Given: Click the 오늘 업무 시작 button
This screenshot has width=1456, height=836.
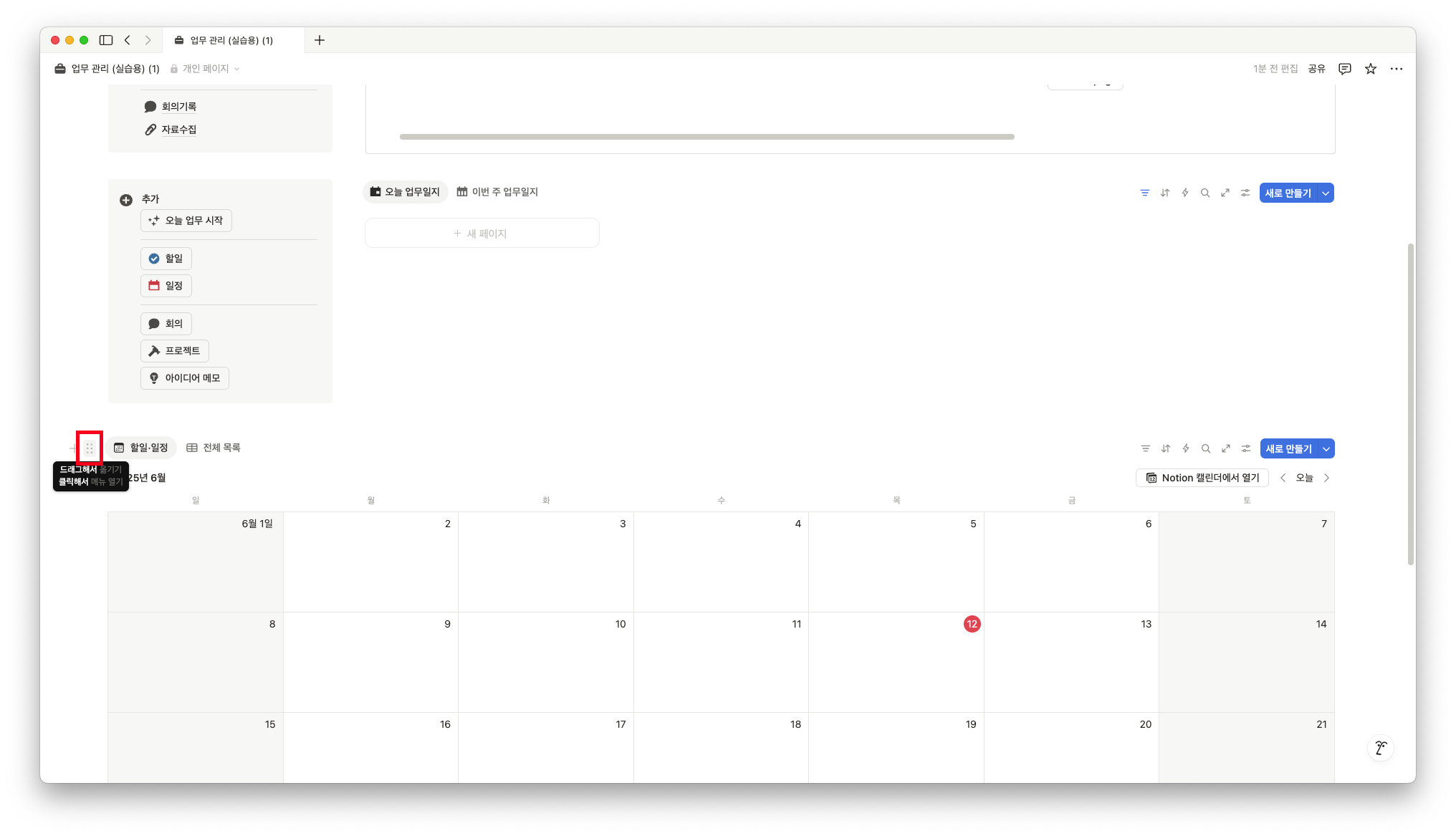Looking at the screenshot, I should 186,221.
